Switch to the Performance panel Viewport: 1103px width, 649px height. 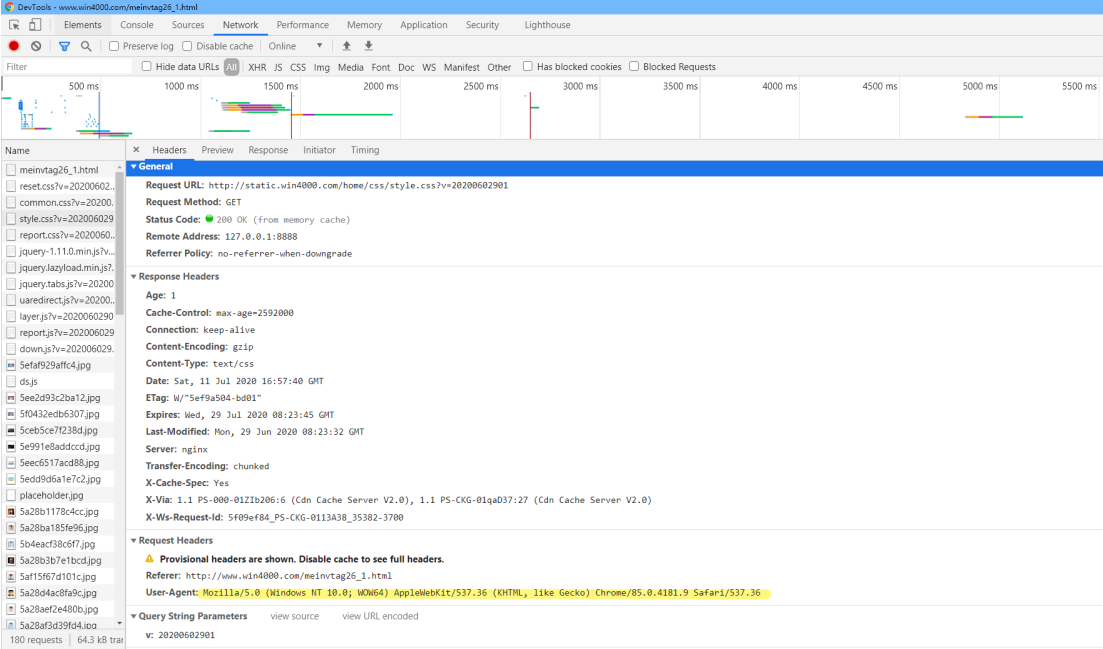coord(302,25)
